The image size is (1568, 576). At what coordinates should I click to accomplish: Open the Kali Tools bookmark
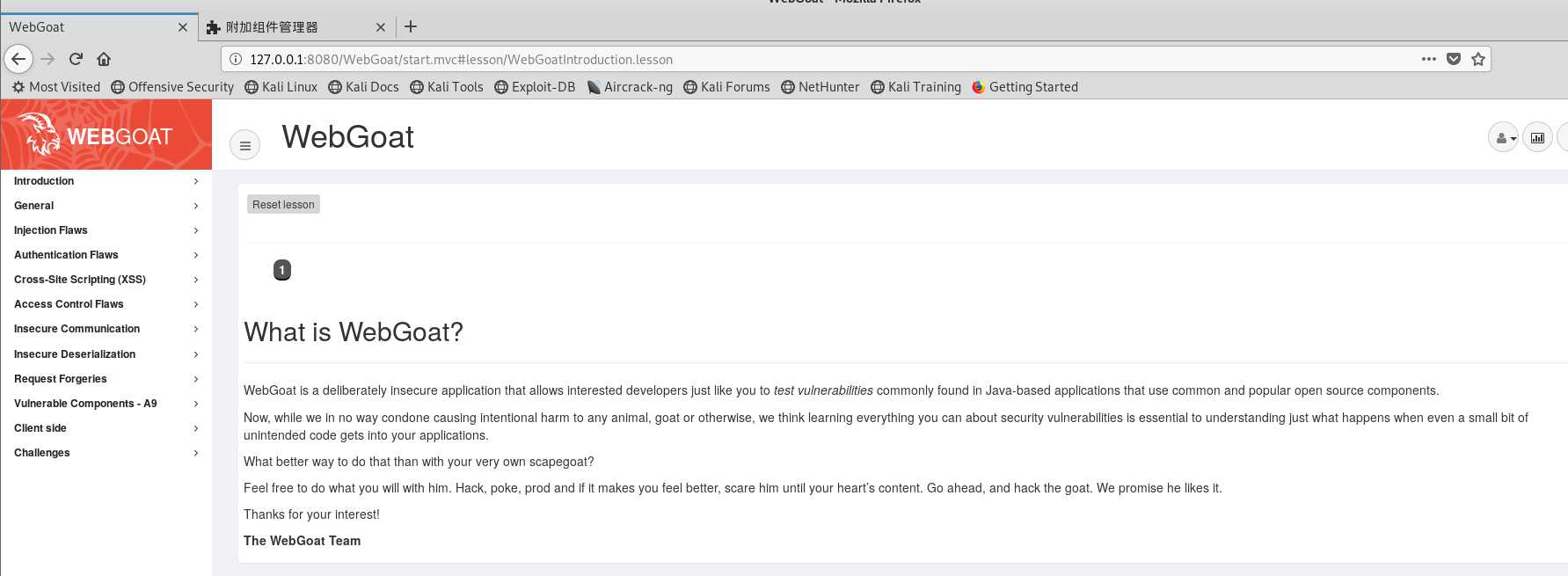coord(447,87)
